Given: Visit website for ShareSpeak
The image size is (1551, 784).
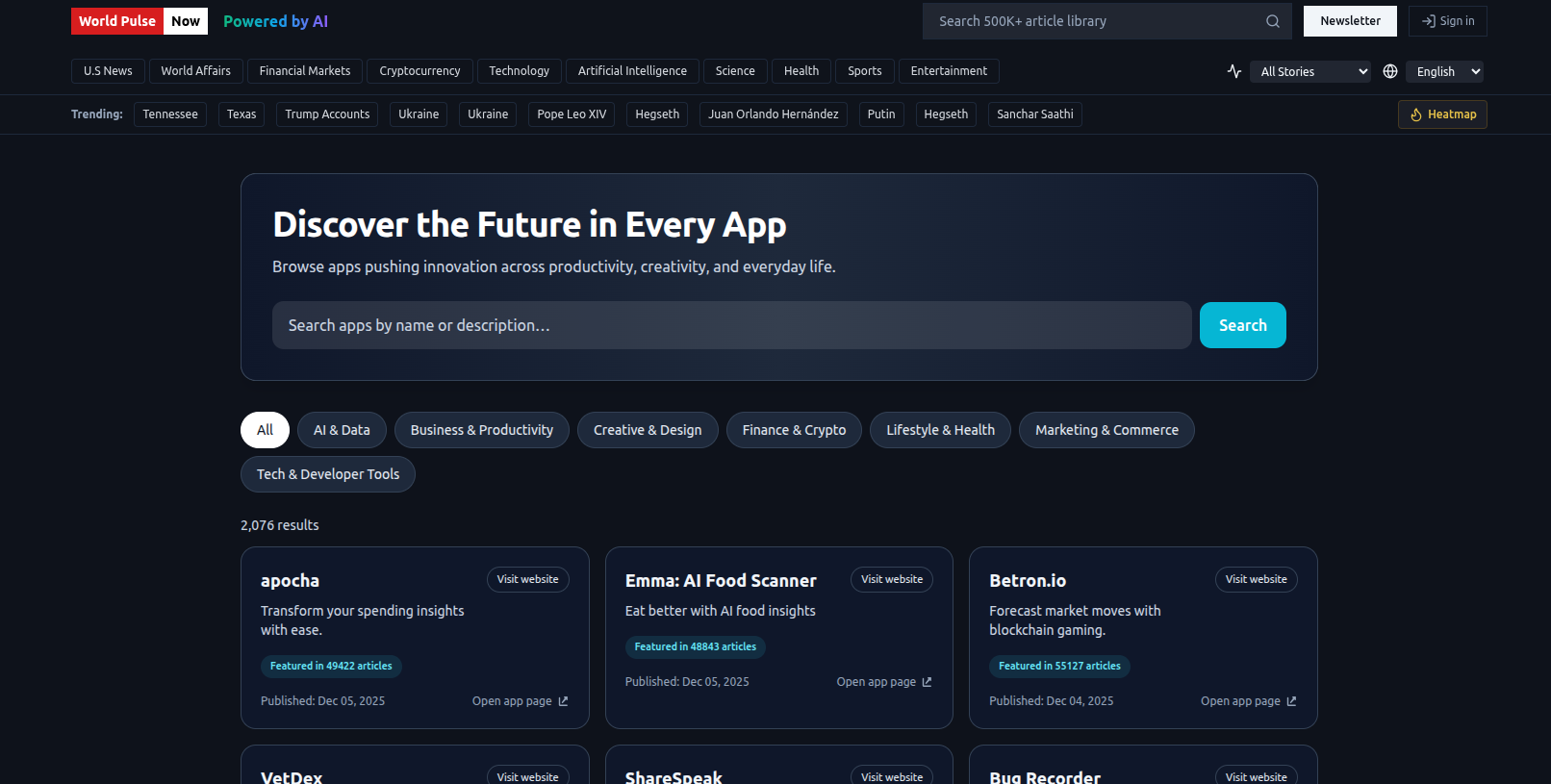Looking at the screenshot, I should 892,775.
